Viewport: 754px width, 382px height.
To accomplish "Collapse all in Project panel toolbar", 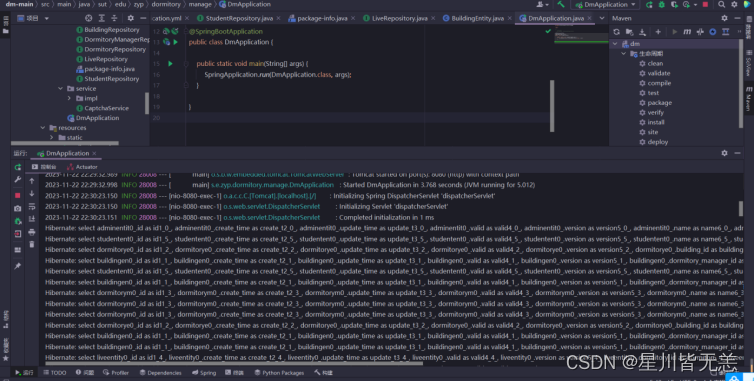I will click(114, 18).
